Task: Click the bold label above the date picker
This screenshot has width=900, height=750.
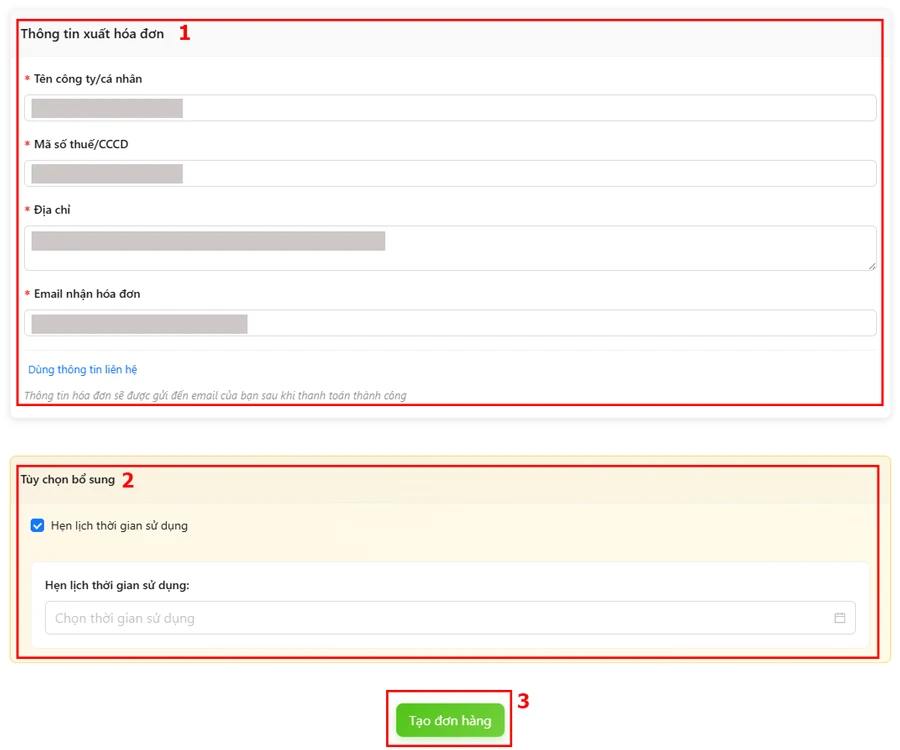Action: (x=117, y=585)
